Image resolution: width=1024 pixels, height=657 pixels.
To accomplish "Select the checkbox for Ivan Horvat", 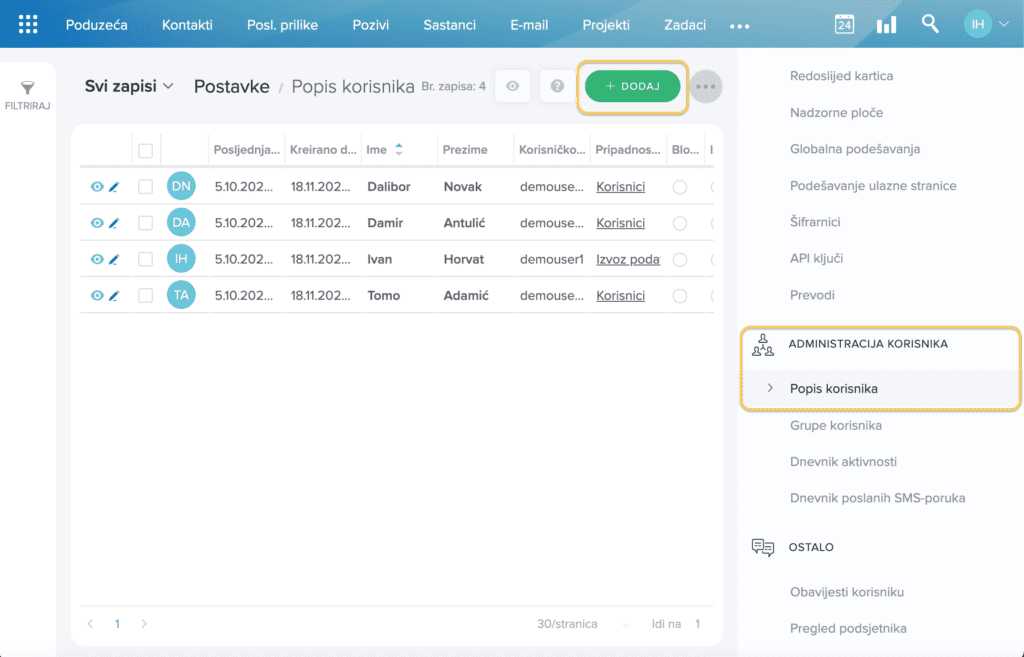I will point(146,259).
